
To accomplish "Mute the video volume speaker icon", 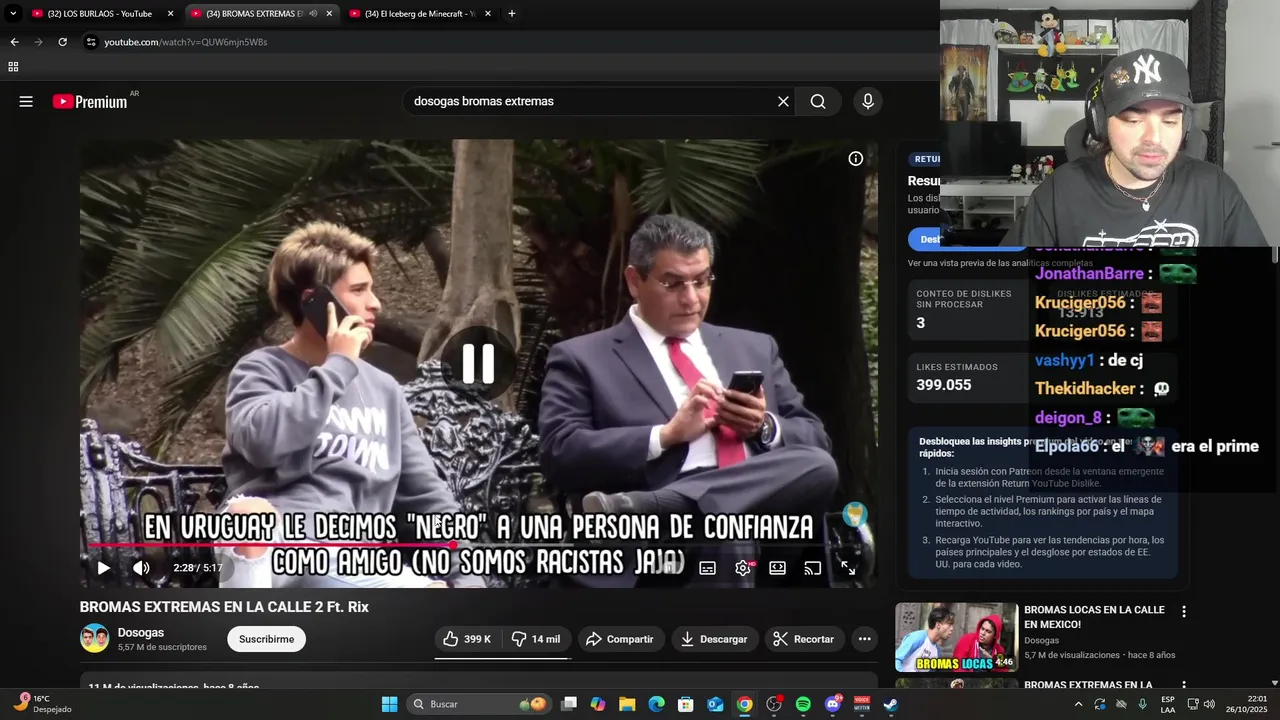I will click(x=141, y=568).
